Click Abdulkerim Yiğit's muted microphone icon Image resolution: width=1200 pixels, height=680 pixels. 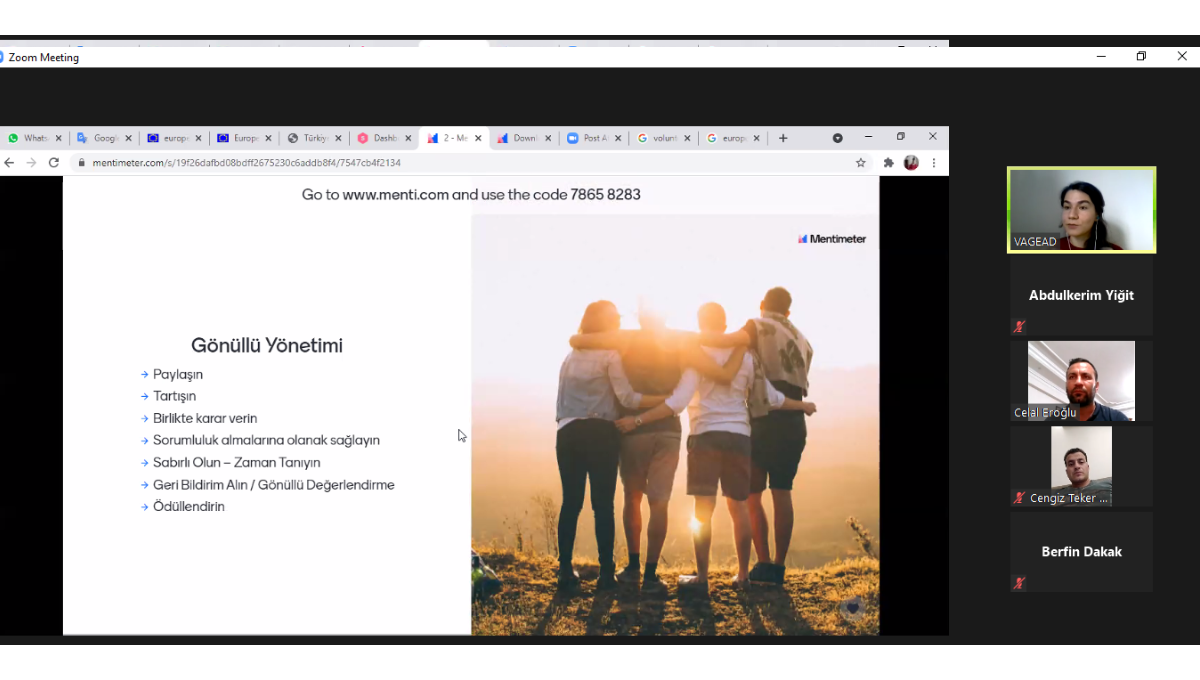point(1019,326)
